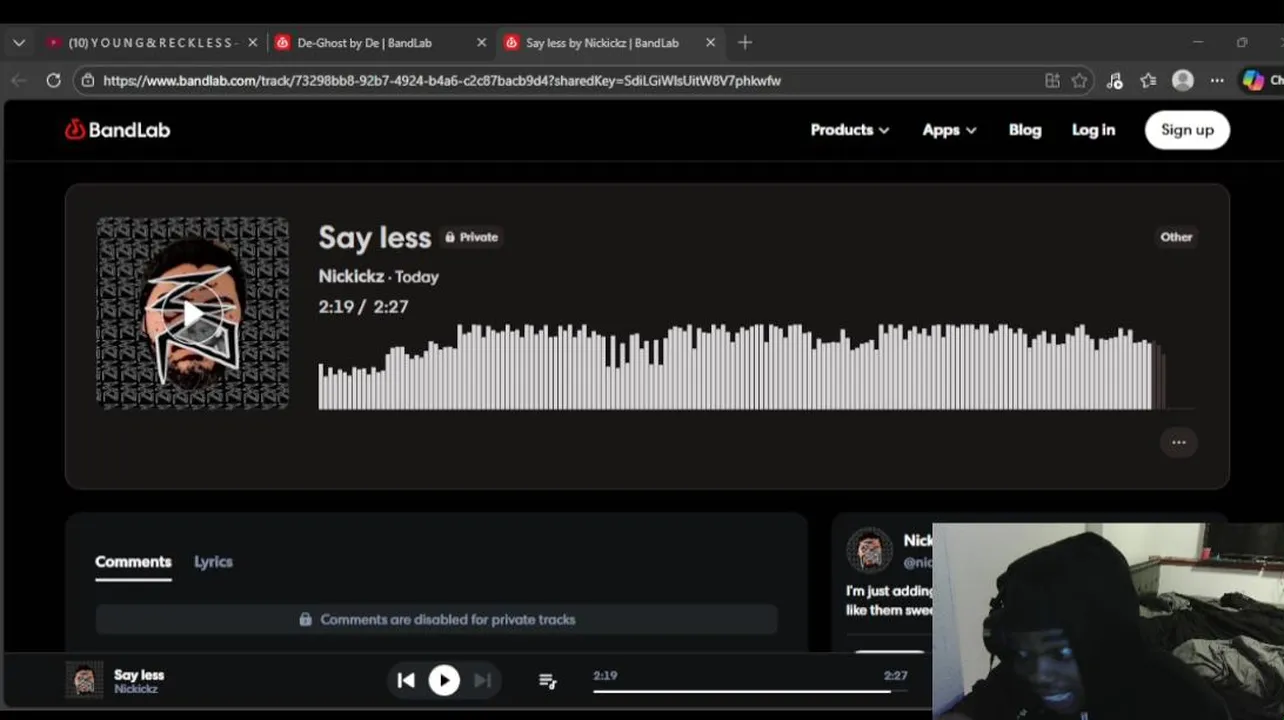Open the favorites list icon
1284x720 pixels.
tap(1148, 80)
